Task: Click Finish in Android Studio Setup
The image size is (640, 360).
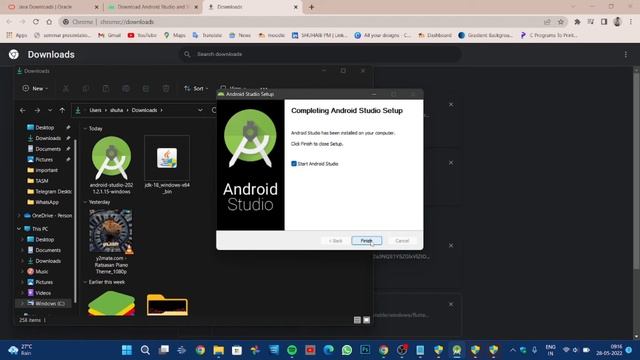Action: click(367, 241)
